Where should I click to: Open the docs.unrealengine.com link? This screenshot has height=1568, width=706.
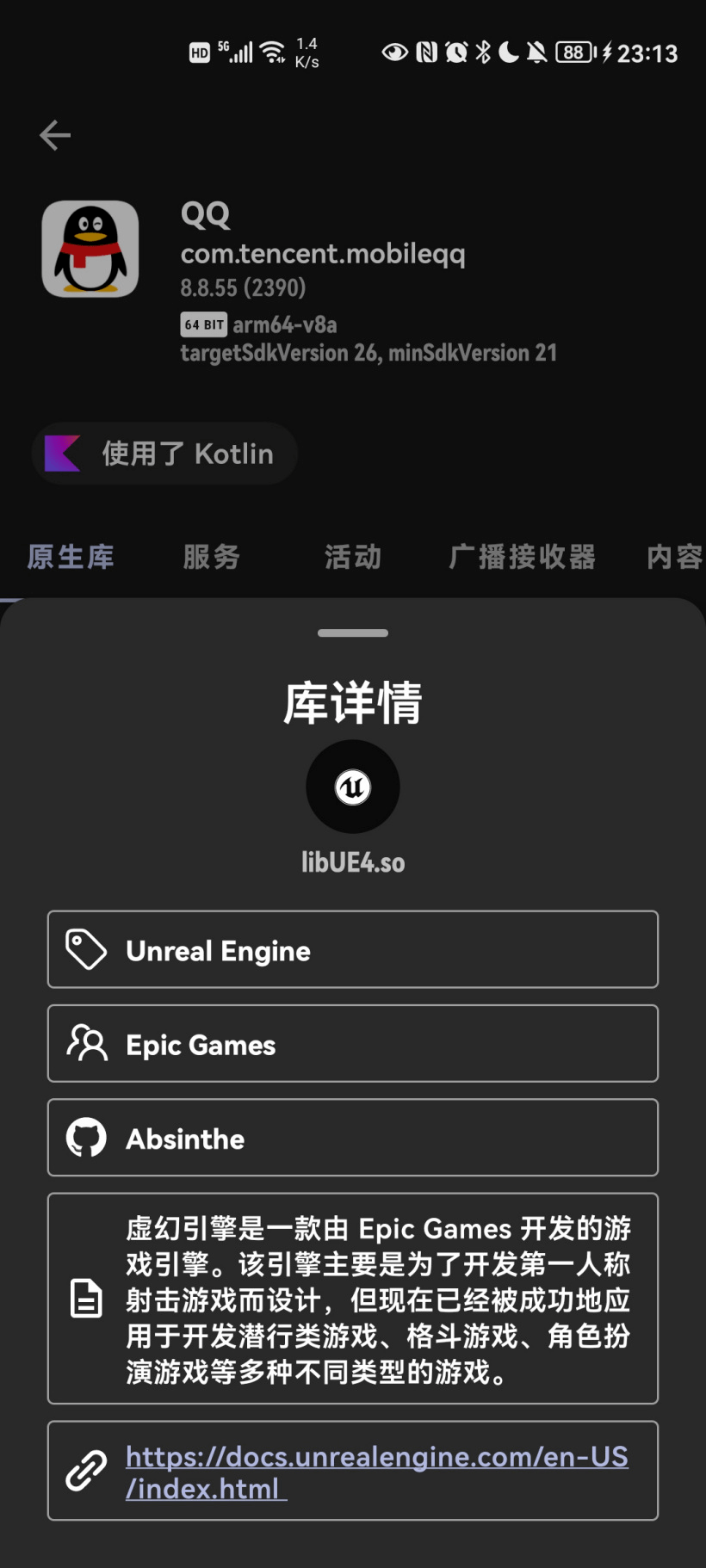[377, 1472]
